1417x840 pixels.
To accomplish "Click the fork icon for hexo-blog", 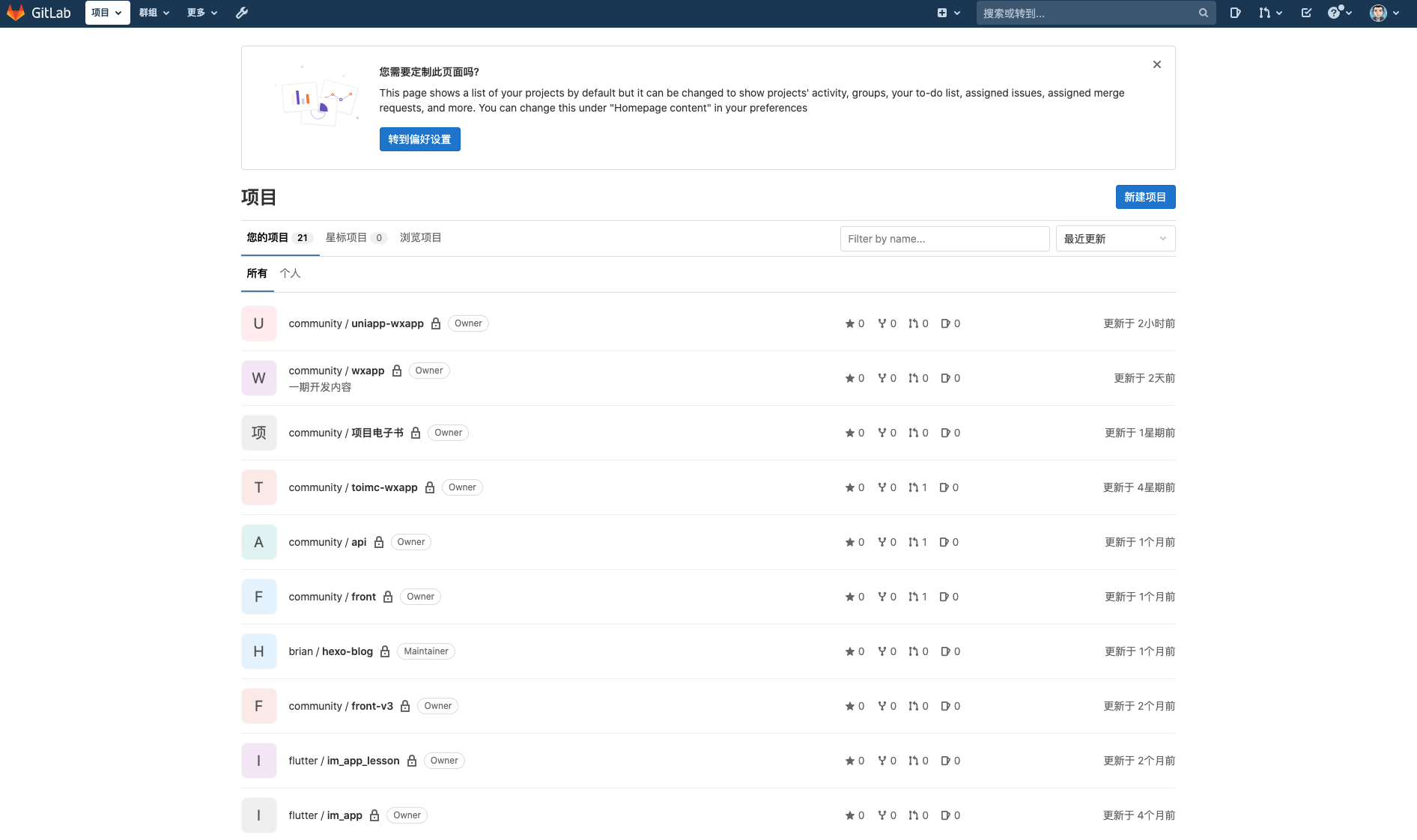I will pos(882,651).
